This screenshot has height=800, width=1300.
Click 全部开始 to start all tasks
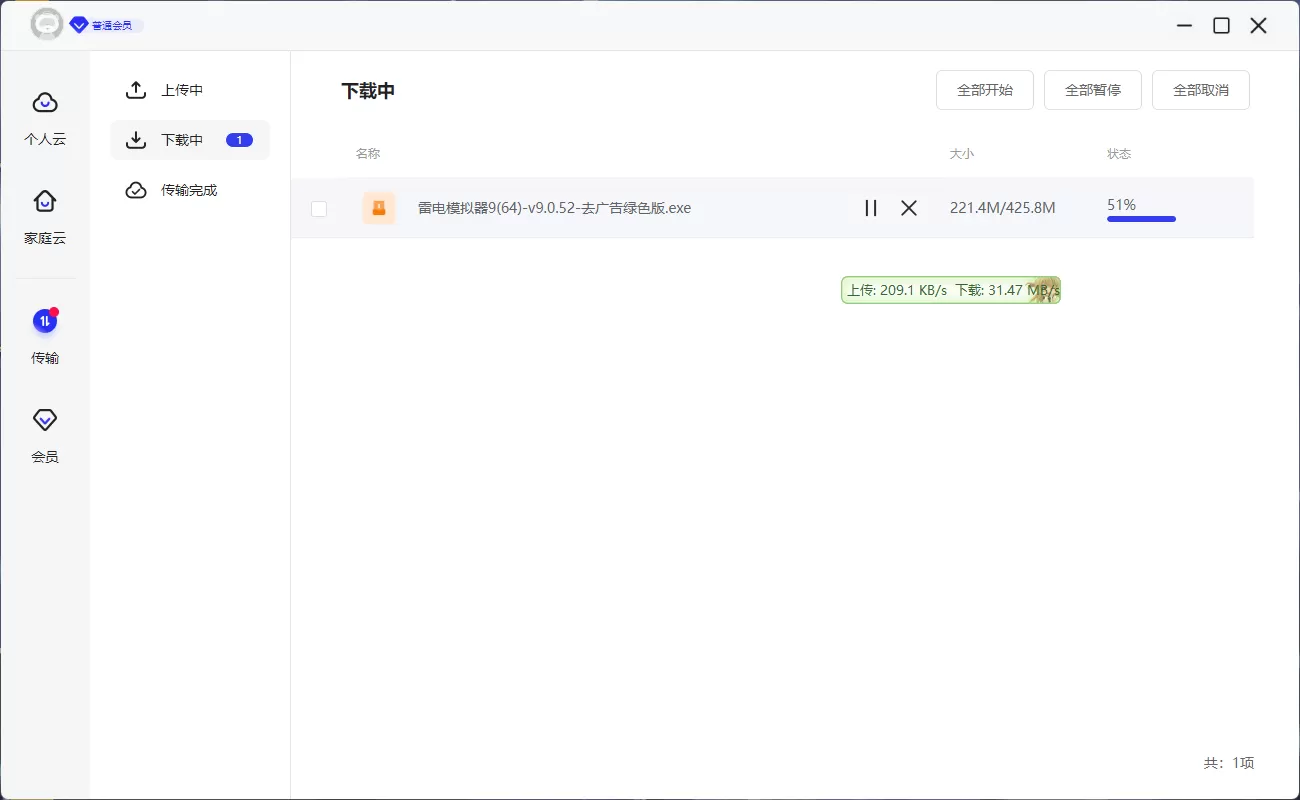[984, 89]
